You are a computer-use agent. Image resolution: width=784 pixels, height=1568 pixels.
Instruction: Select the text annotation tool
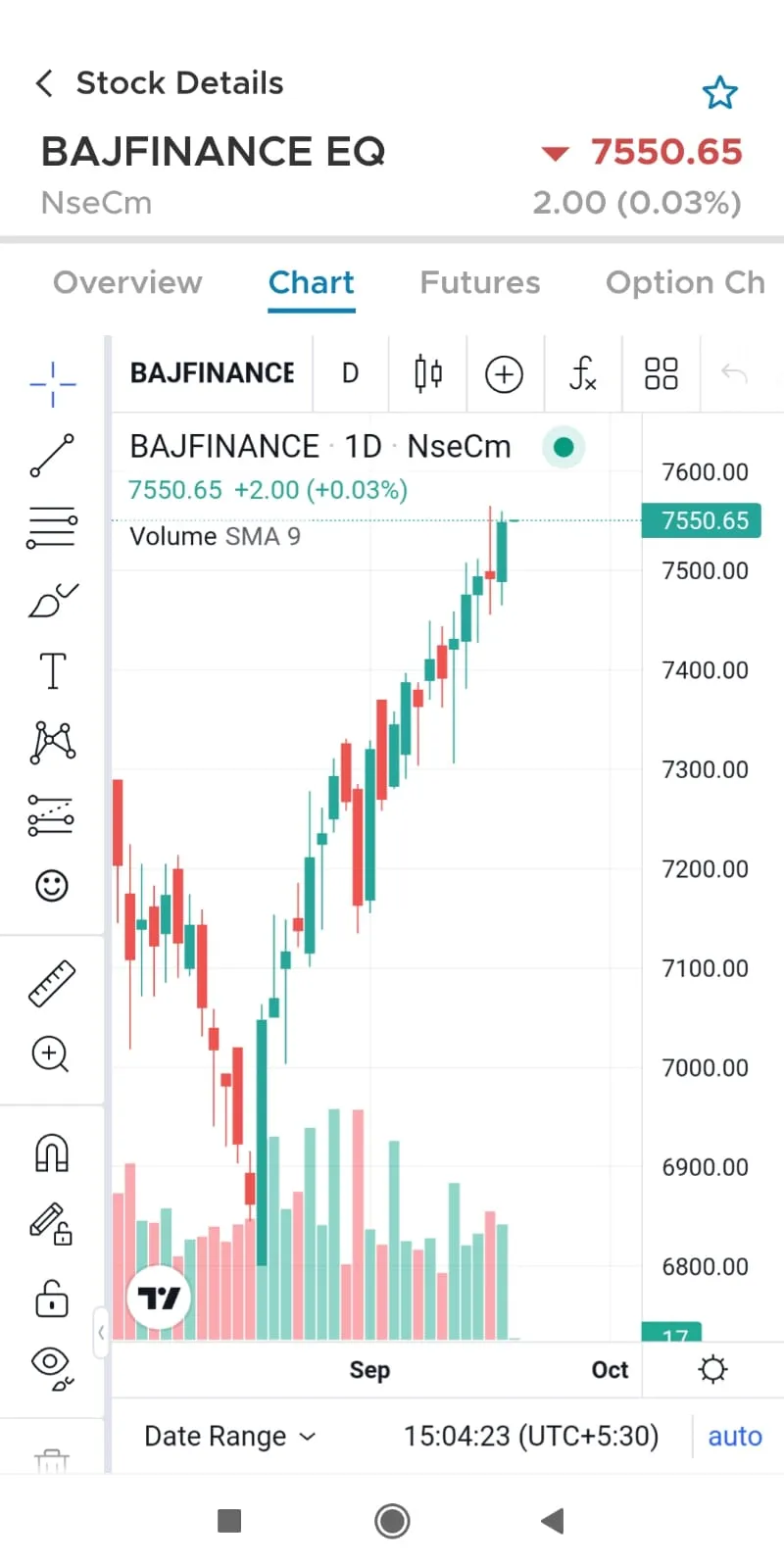pyautogui.click(x=52, y=671)
